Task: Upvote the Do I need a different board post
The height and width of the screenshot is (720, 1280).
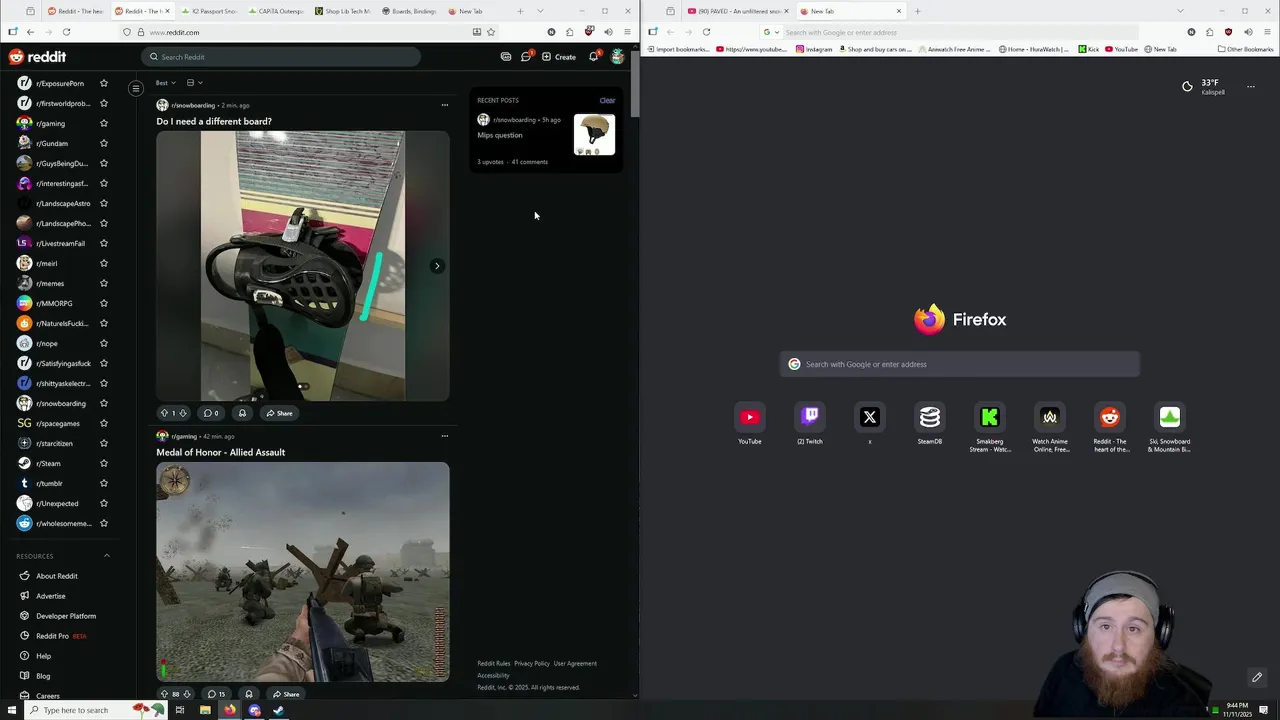Action: (164, 413)
